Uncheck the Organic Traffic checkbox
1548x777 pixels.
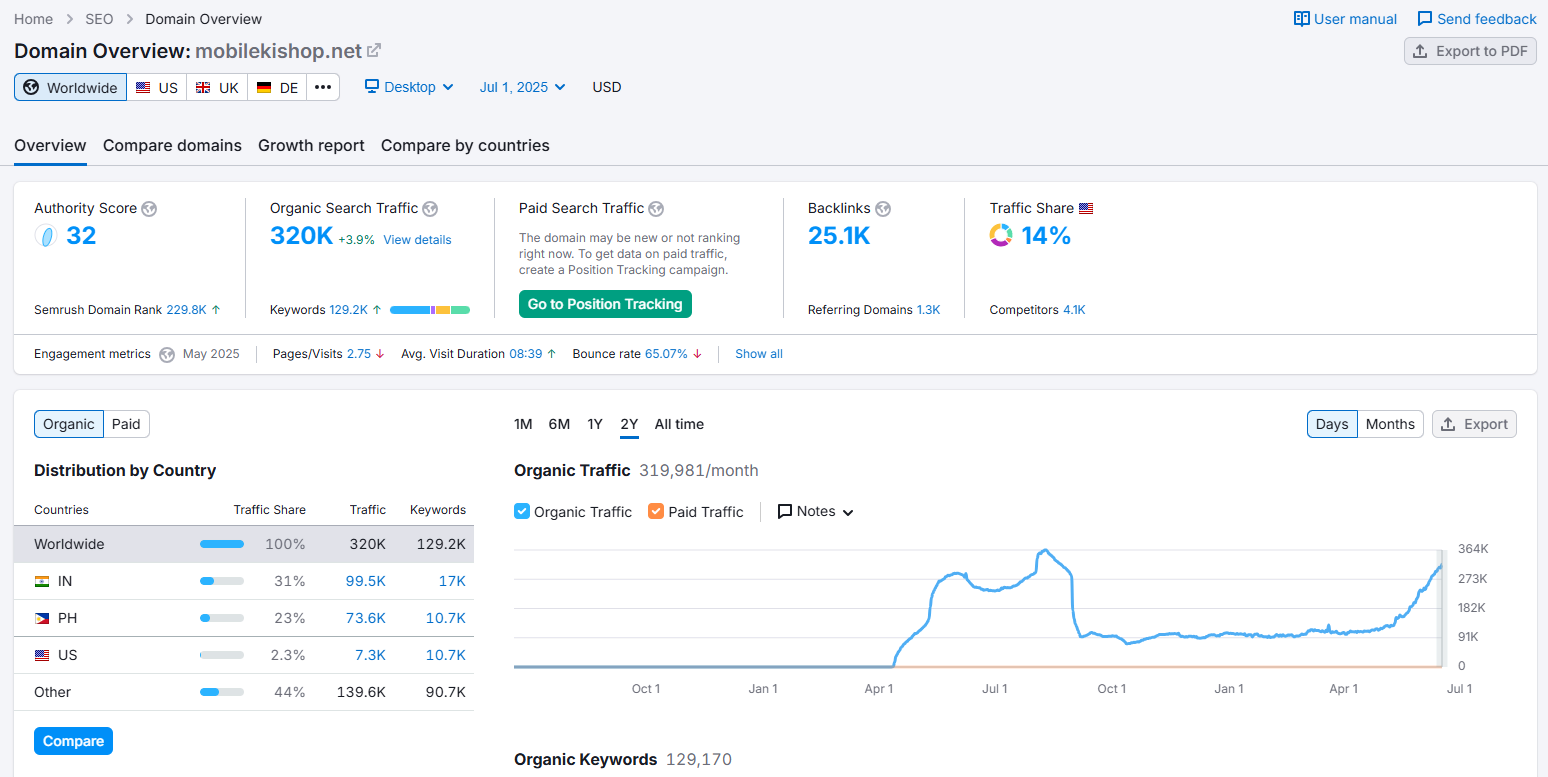click(521, 511)
